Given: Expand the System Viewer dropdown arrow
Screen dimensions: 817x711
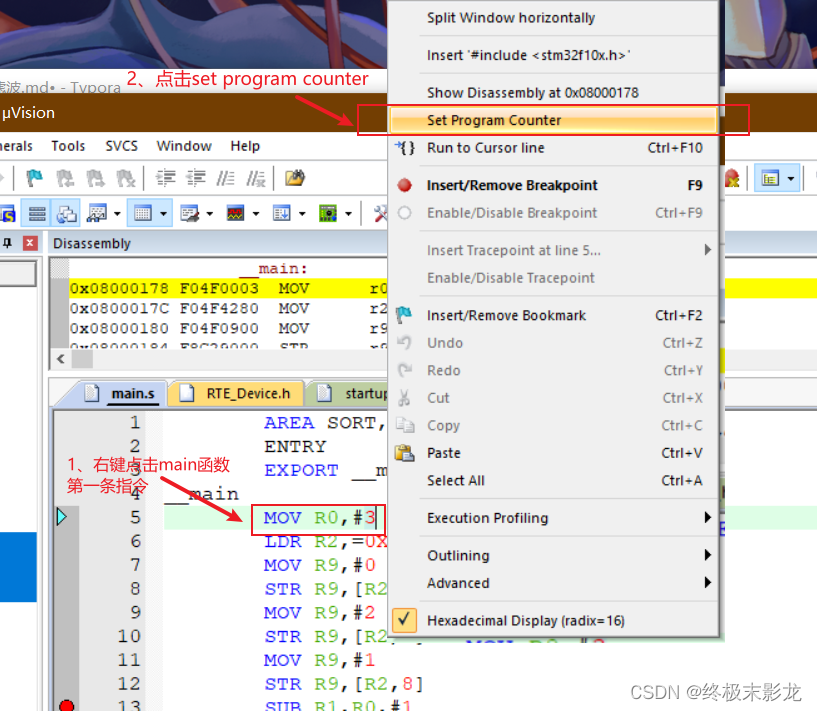Looking at the screenshot, I should pos(348,214).
